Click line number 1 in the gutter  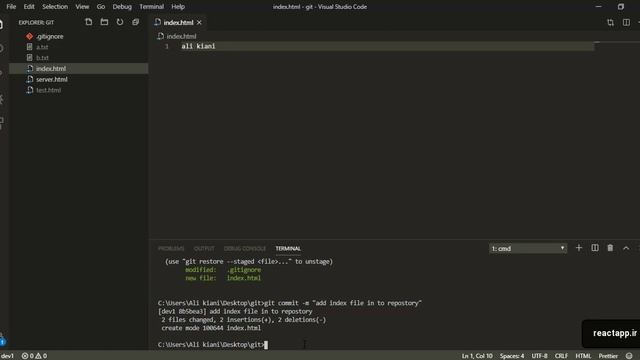(x=167, y=46)
